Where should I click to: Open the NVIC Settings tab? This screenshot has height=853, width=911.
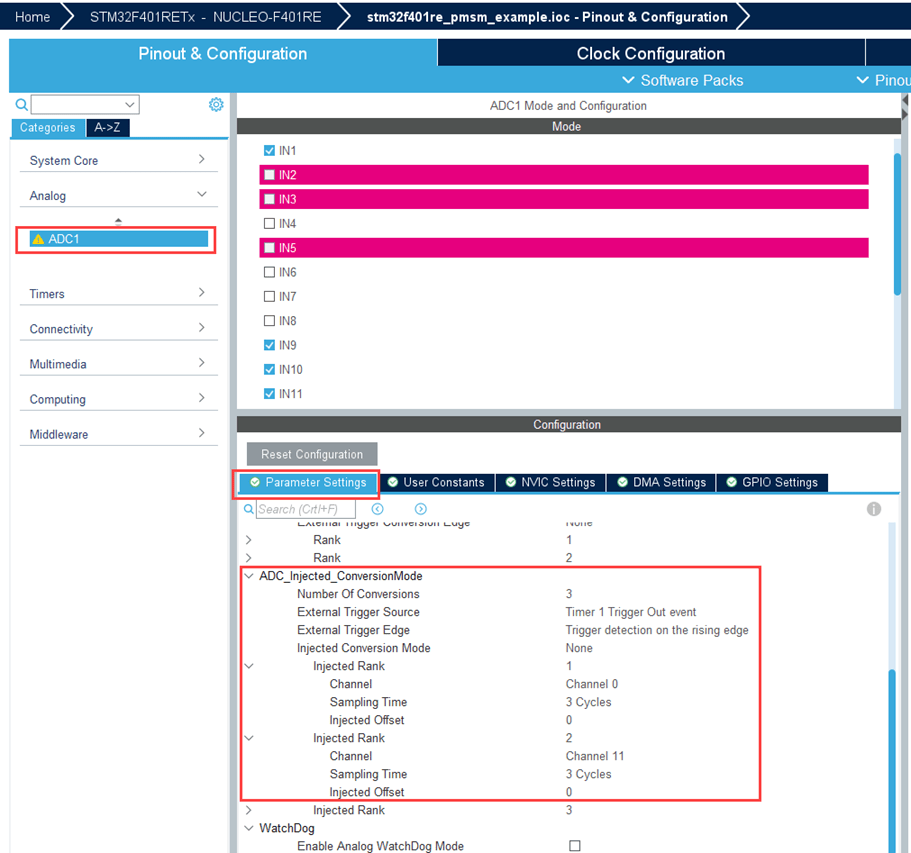549,482
